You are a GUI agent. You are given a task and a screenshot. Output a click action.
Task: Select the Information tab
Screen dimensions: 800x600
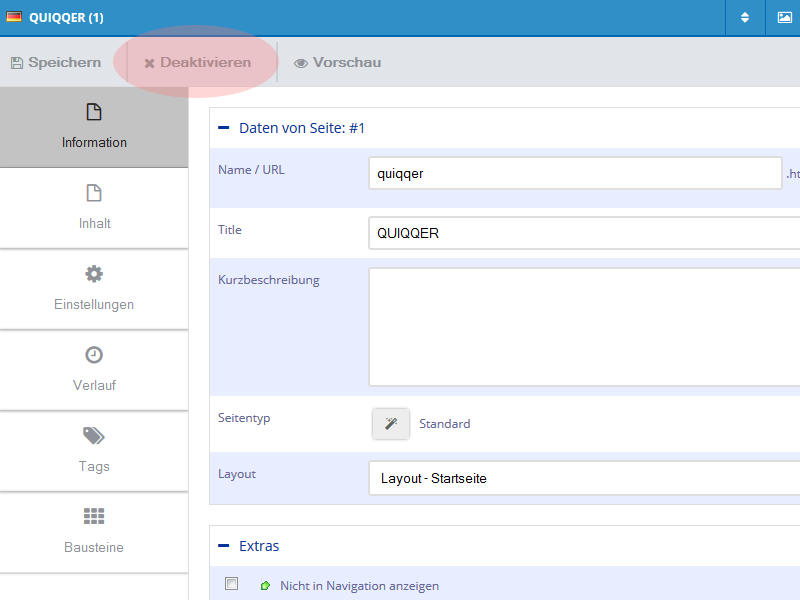(94, 127)
